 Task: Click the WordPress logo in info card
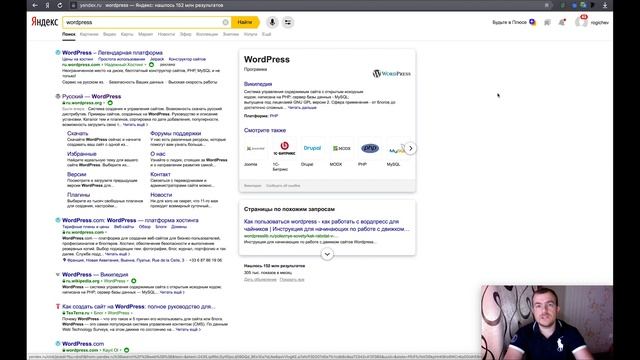(391, 73)
